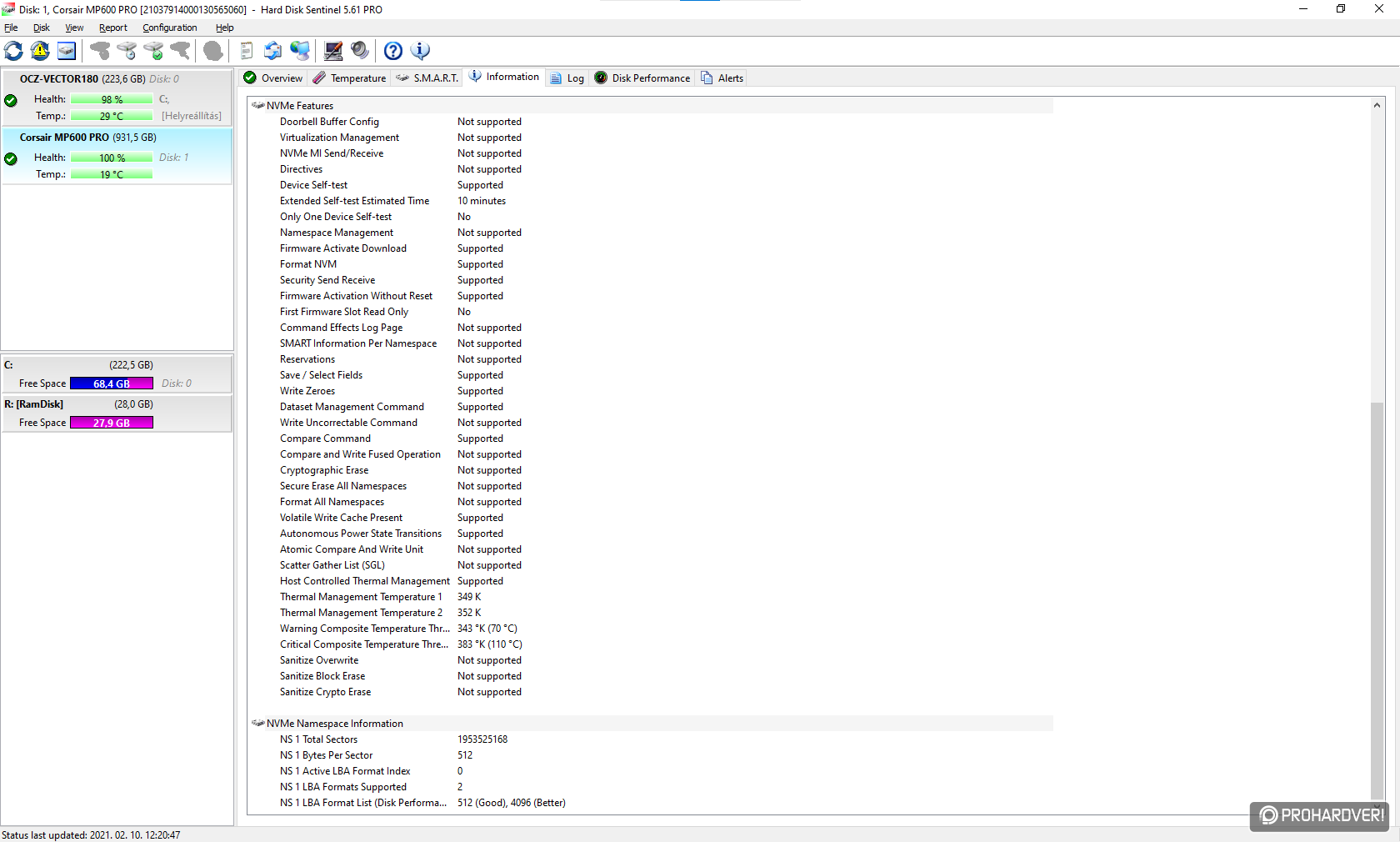Click the send report envelope icon
This screenshot has width=1400, height=842.
coord(272,51)
